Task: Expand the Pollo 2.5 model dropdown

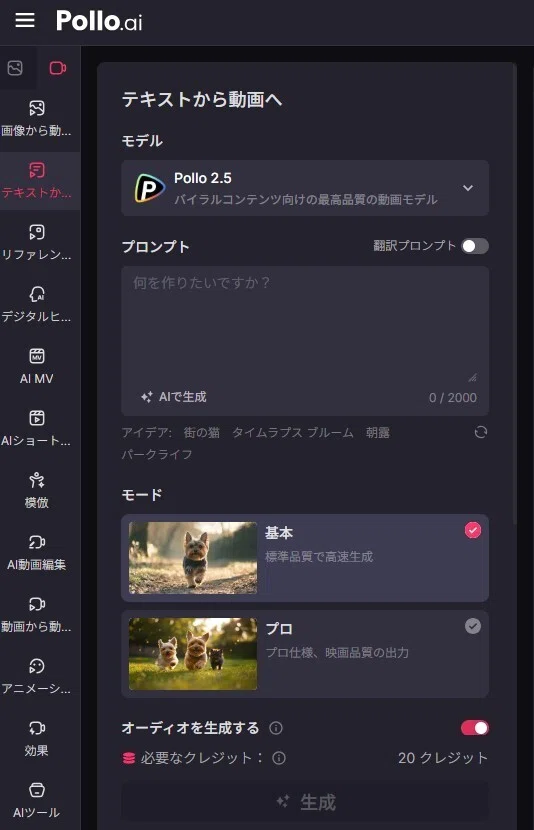Action: [305, 188]
